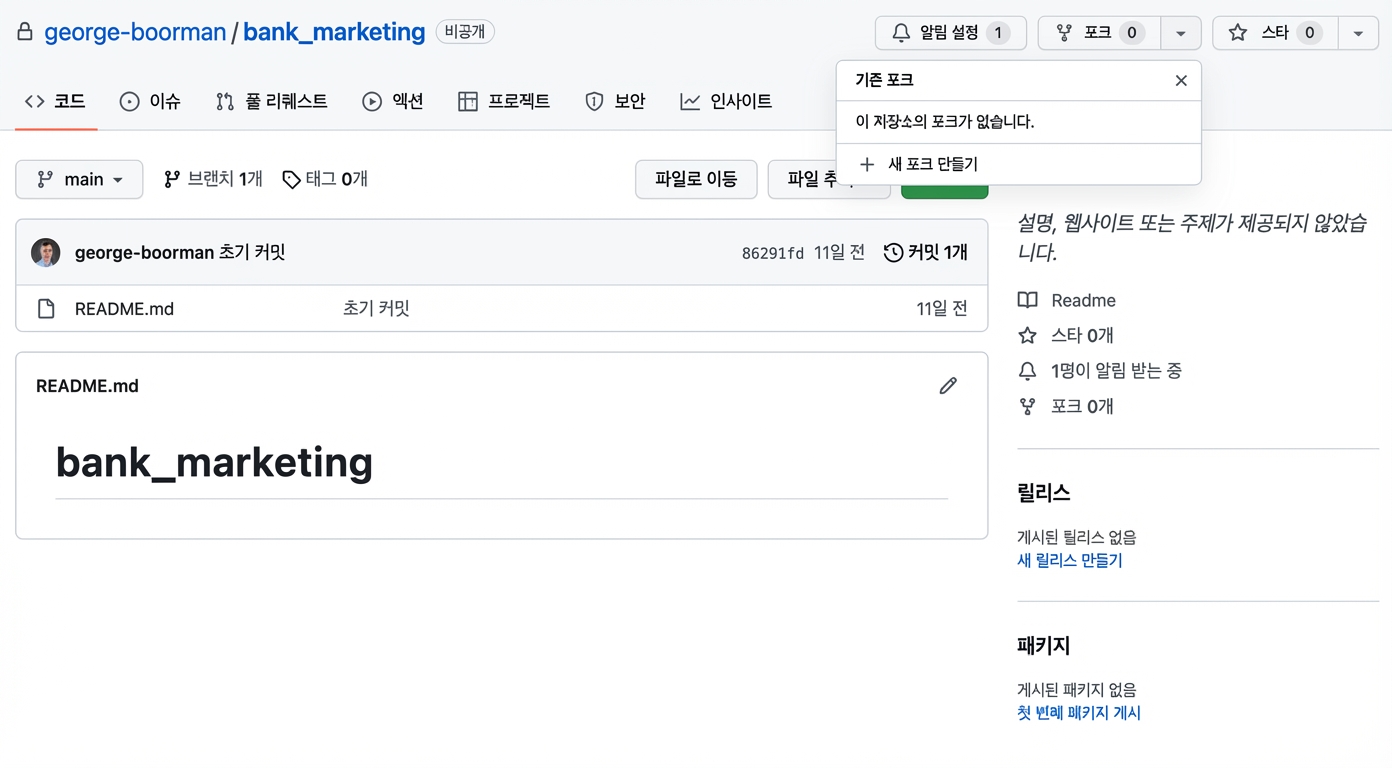
Task: Click the 비공개 visibility badge
Action: (465, 32)
